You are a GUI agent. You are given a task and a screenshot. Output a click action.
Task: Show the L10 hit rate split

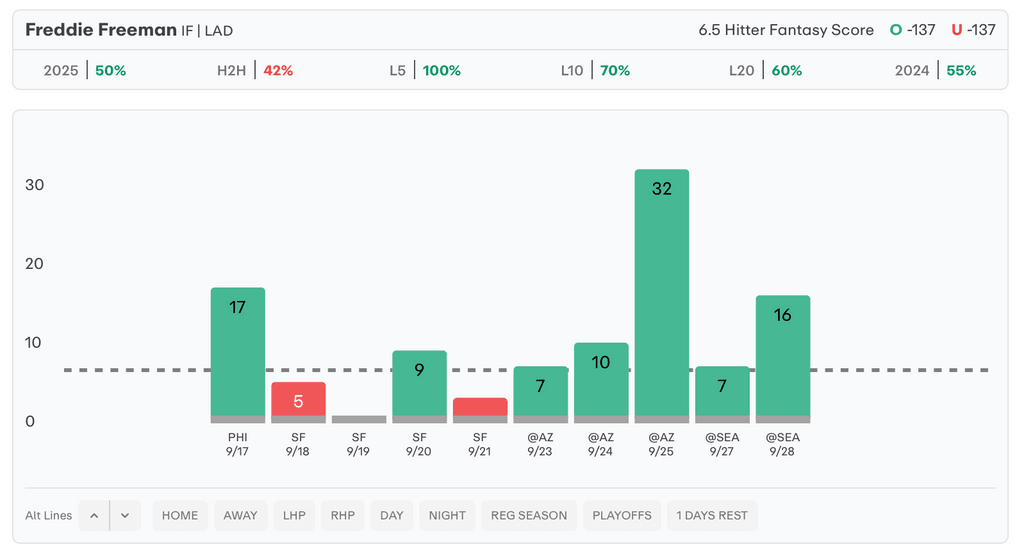596,70
